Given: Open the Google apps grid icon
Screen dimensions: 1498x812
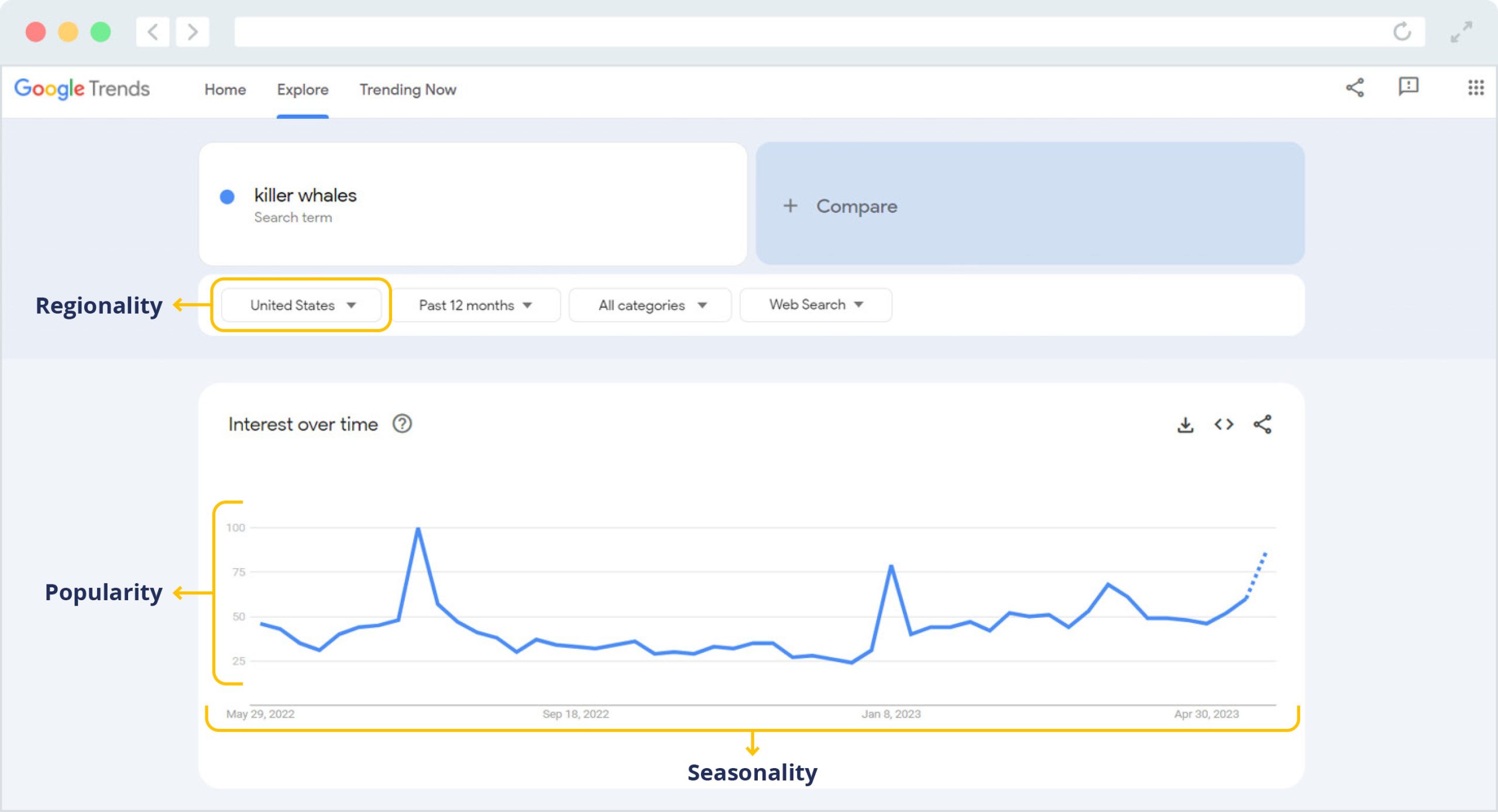Looking at the screenshot, I should coord(1475,88).
